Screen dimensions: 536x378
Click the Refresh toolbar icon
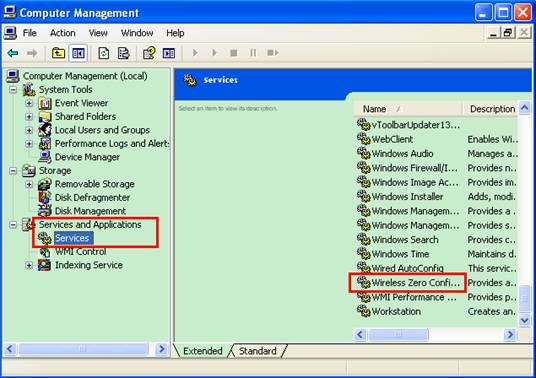point(104,53)
